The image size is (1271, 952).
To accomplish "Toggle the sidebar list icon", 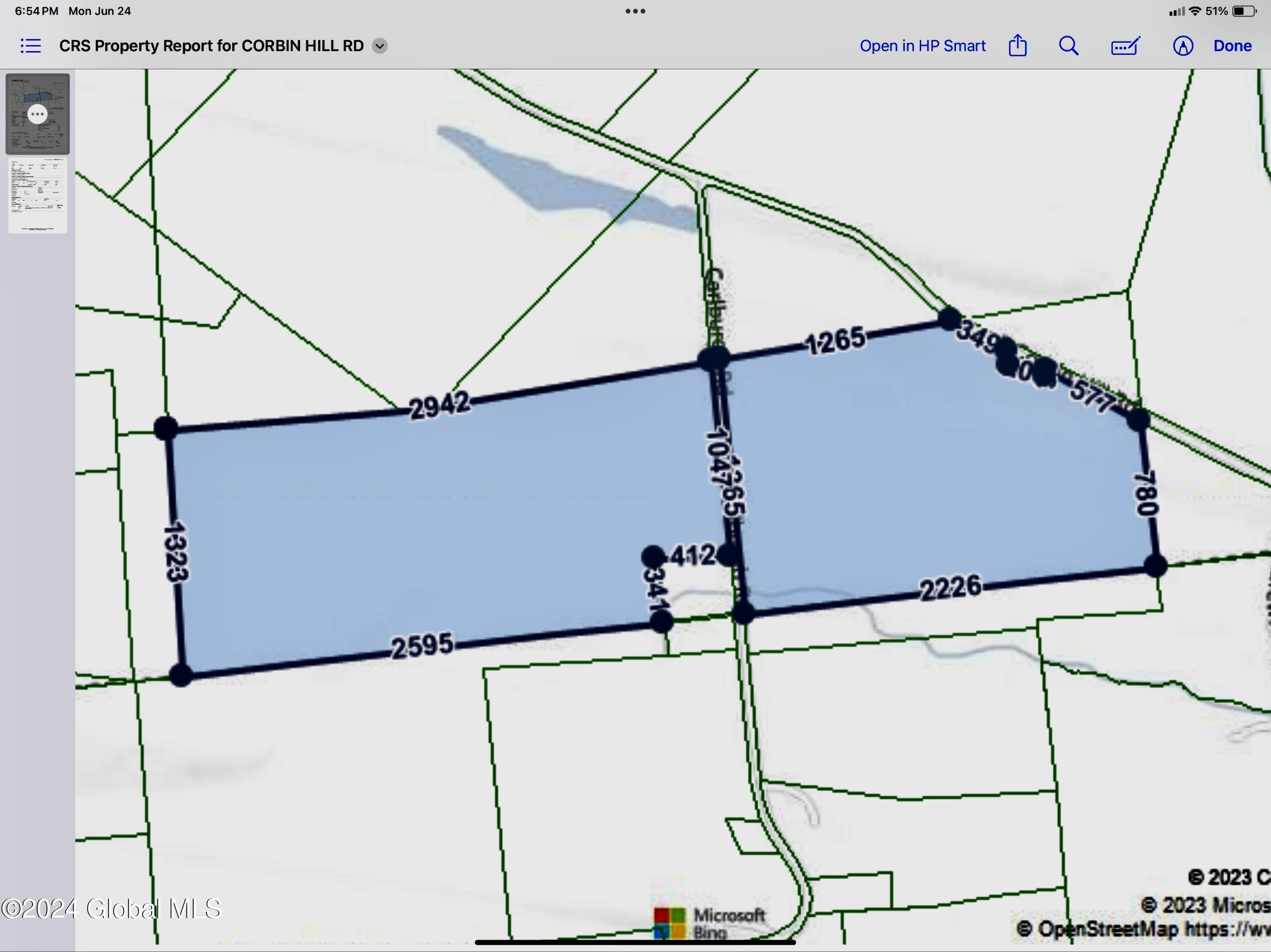I will pyautogui.click(x=31, y=46).
